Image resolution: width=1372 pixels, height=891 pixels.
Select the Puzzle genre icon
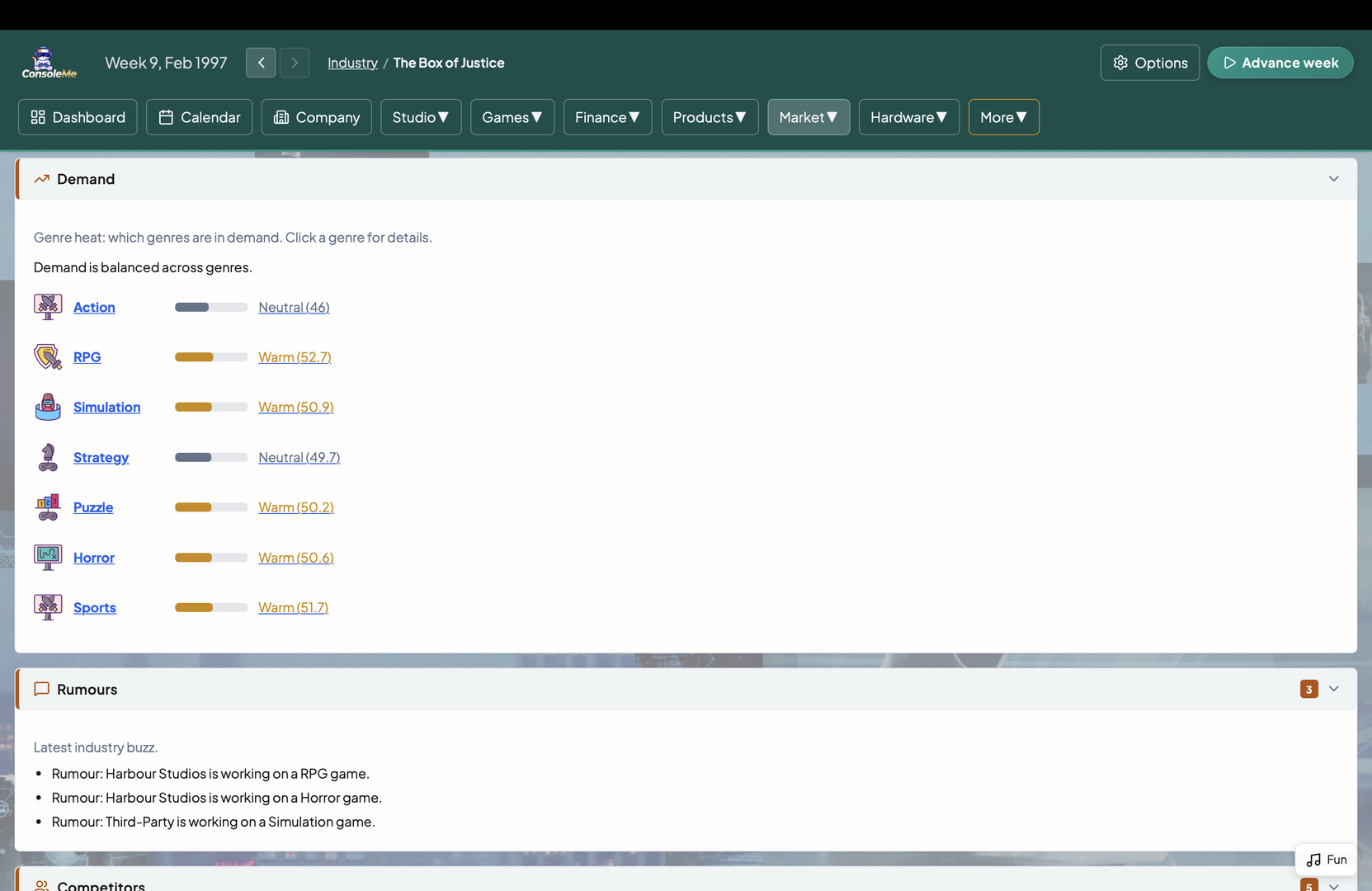tap(47, 507)
